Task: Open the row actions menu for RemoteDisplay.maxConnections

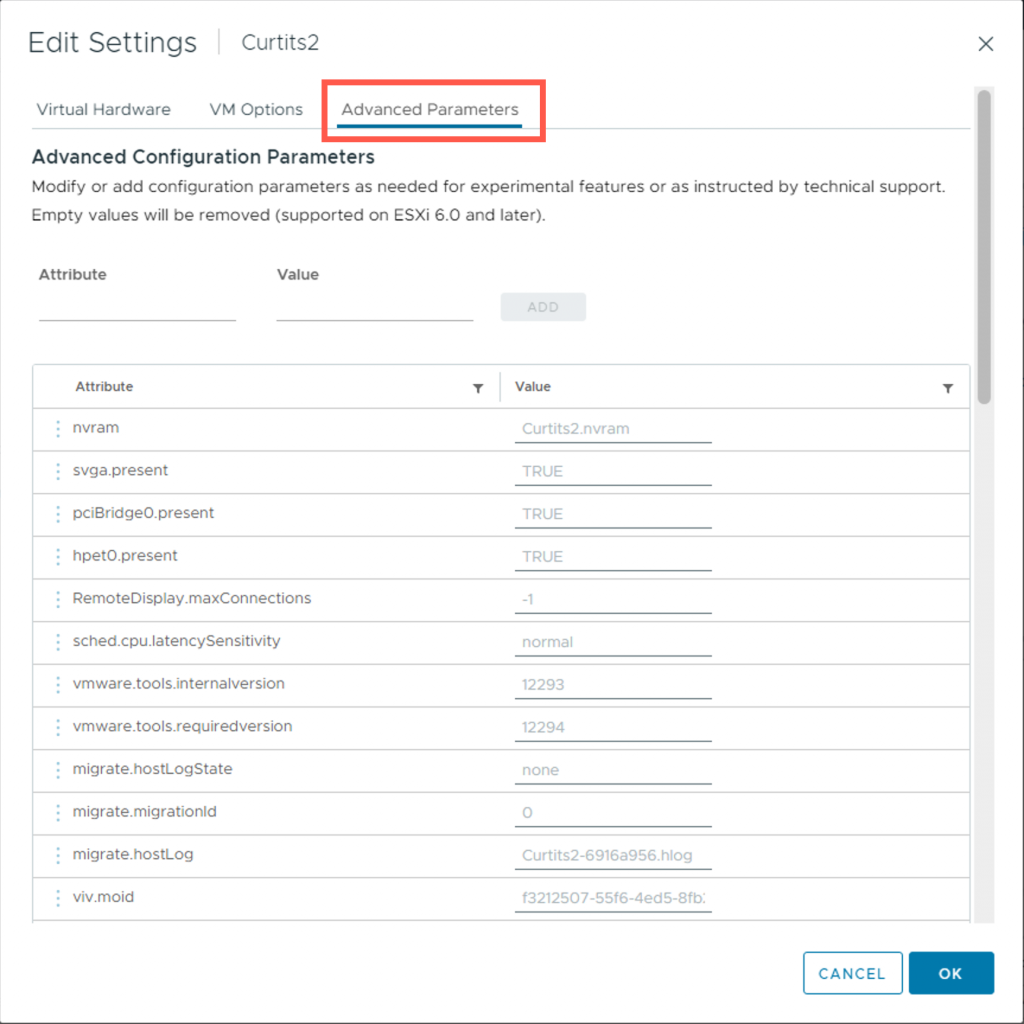Action: click(x=58, y=600)
